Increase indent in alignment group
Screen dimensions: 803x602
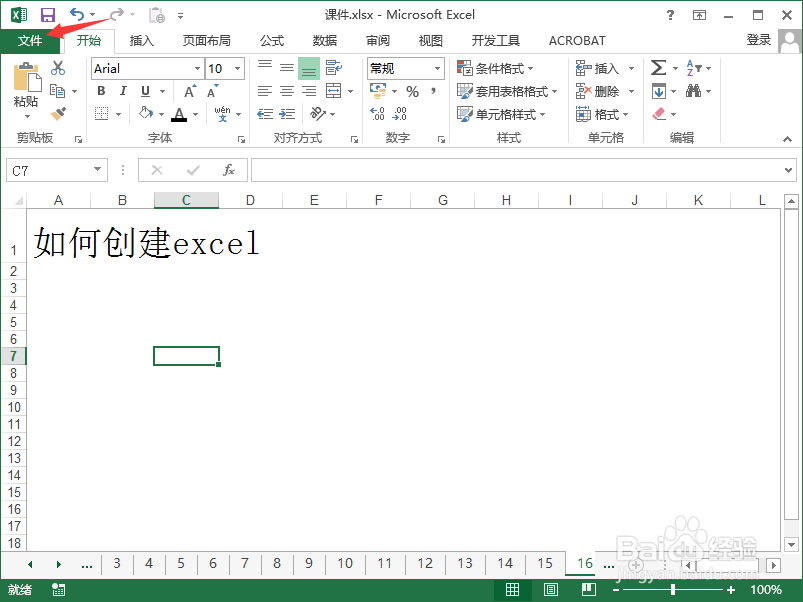pyautogui.click(x=287, y=114)
